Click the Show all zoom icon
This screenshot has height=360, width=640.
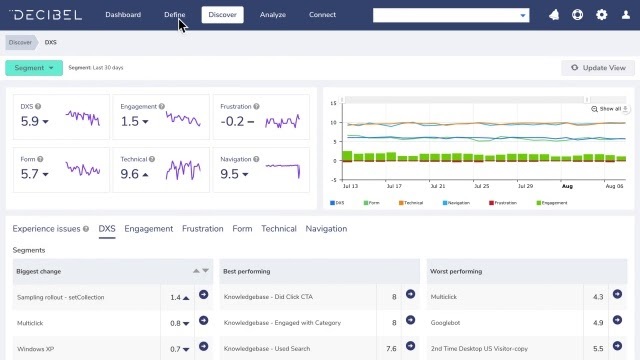(x=594, y=109)
